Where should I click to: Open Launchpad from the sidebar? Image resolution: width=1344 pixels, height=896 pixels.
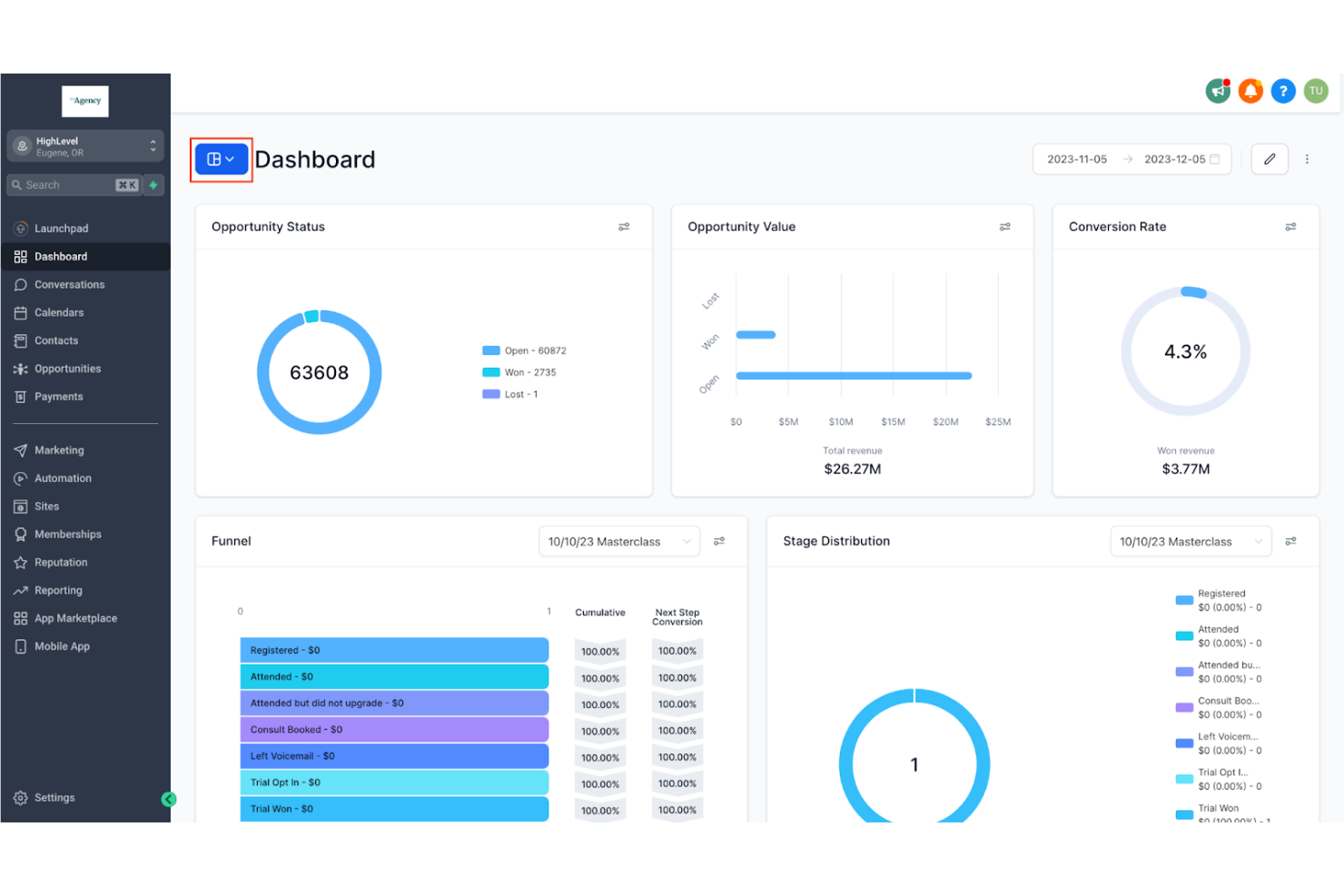(61, 228)
